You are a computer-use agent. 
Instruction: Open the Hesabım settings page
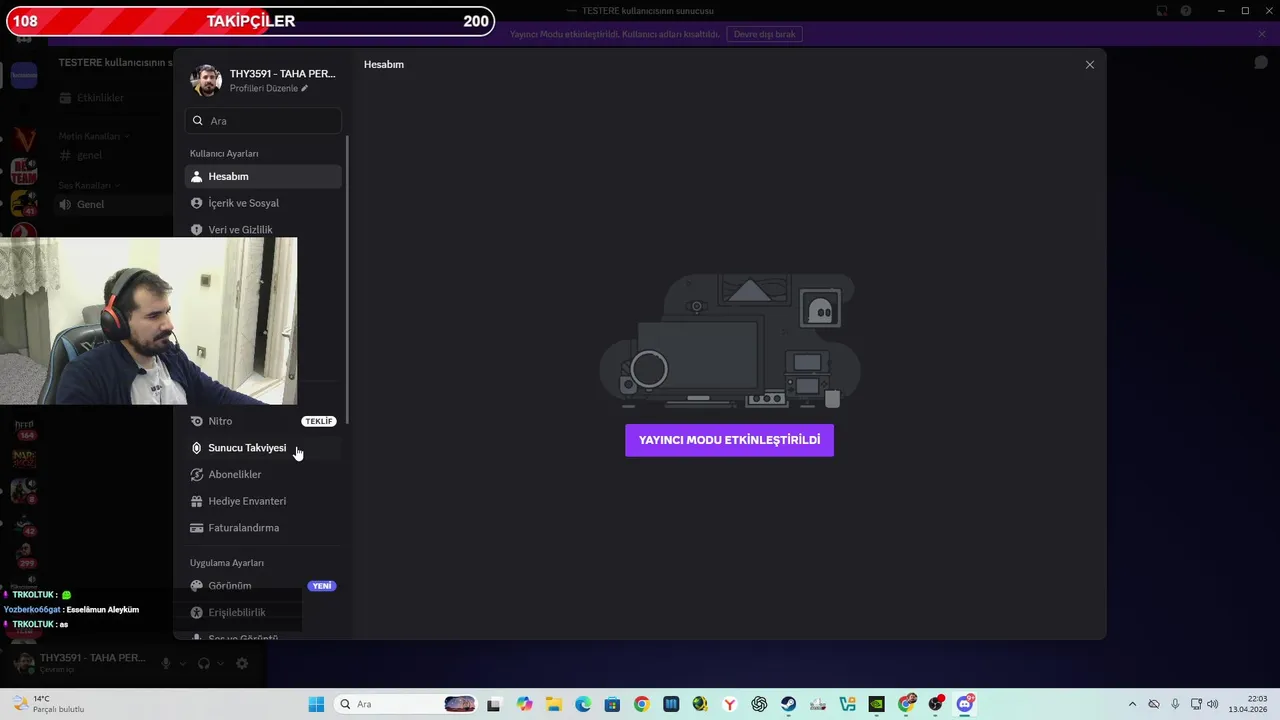click(263, 176)
